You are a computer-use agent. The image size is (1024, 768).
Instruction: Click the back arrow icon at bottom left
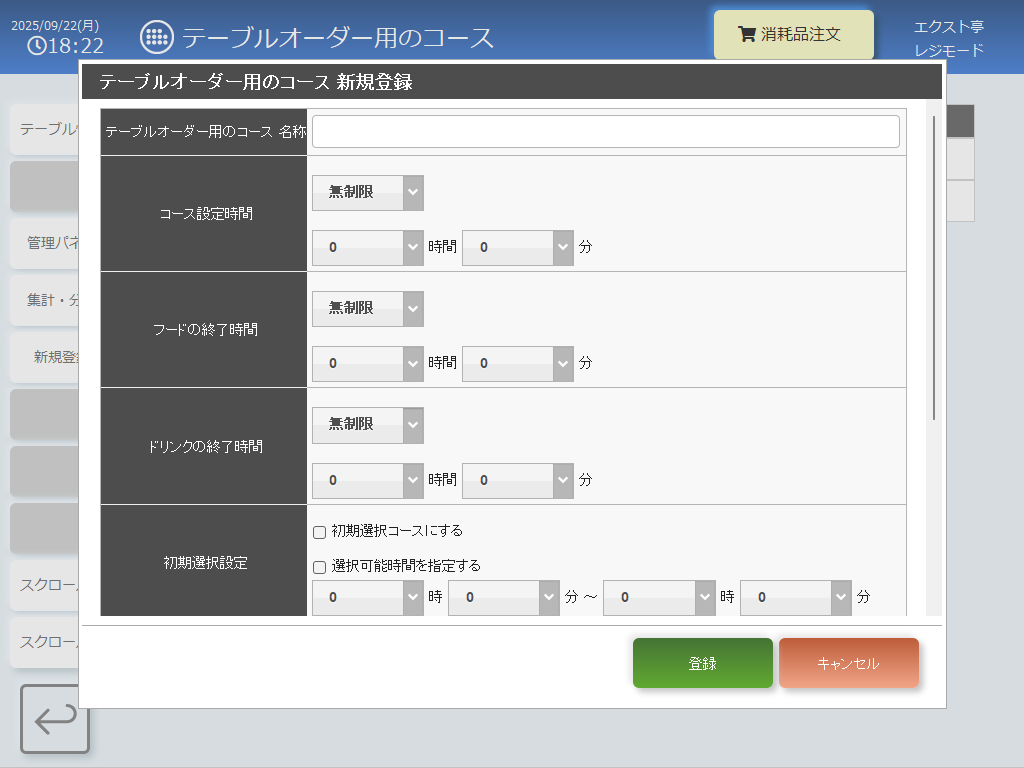point(55,718)
